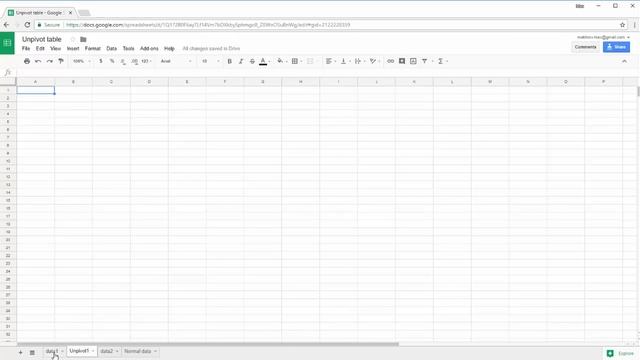The width and height of the screenshot is (640, 360).
Task: Click the Insert comment icon
Action: [402, 61]
